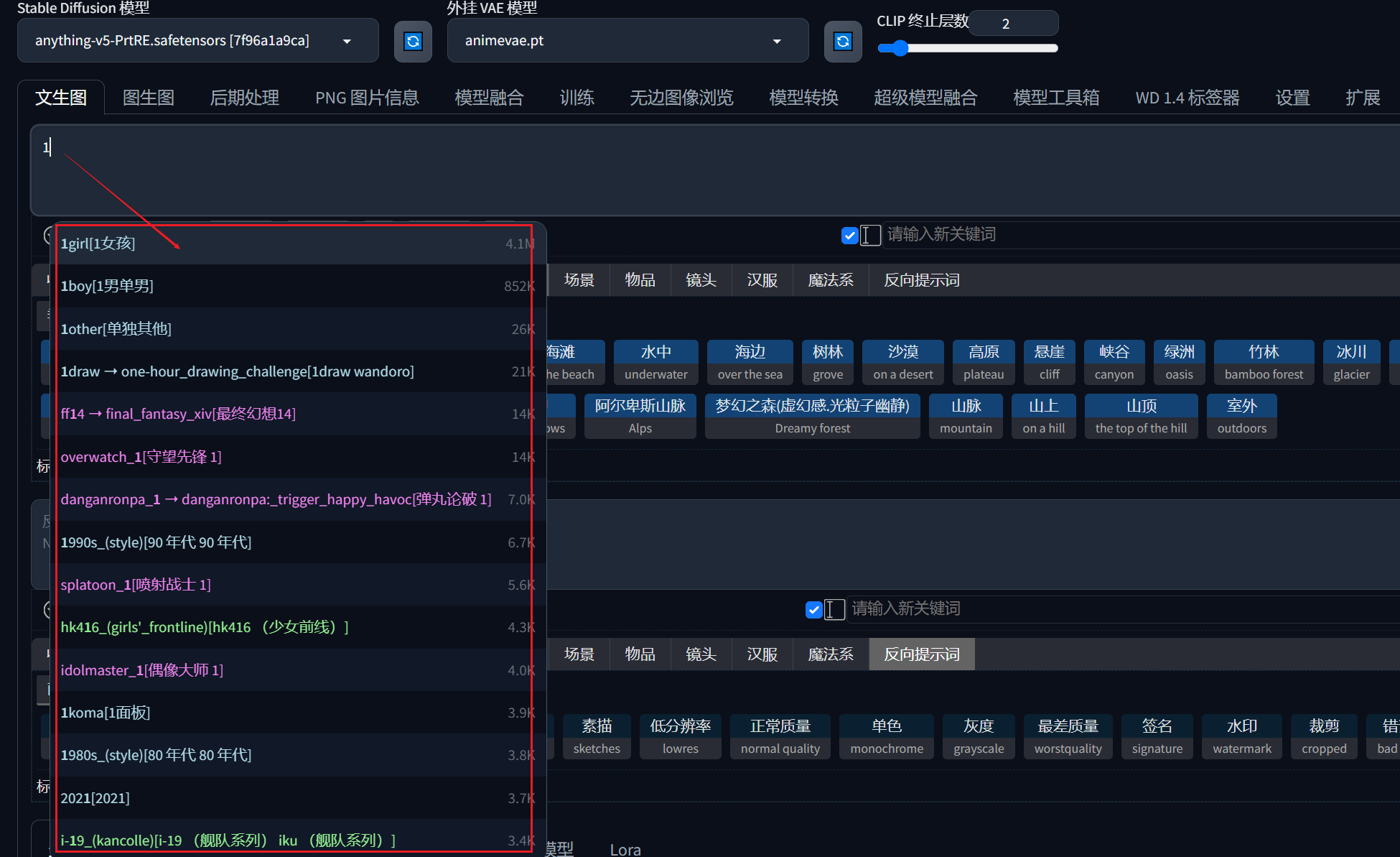This screenshot has width=1400, height=857.
Task: Add the 阿尔卑斯山脉 Alps tag
Action: click(x=640, y=416)
